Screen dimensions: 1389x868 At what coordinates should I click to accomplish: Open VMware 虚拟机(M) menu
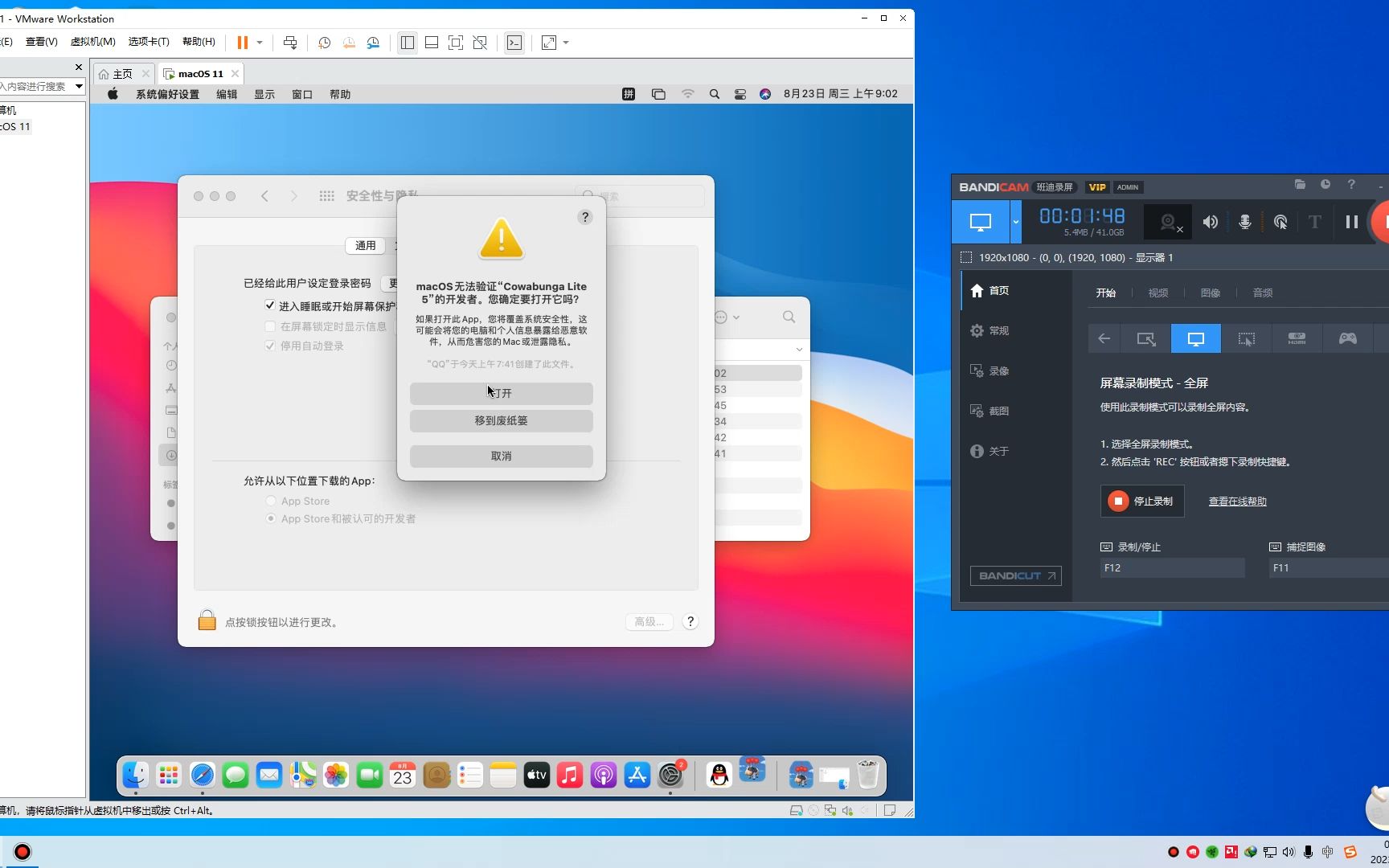coord(92,42)
